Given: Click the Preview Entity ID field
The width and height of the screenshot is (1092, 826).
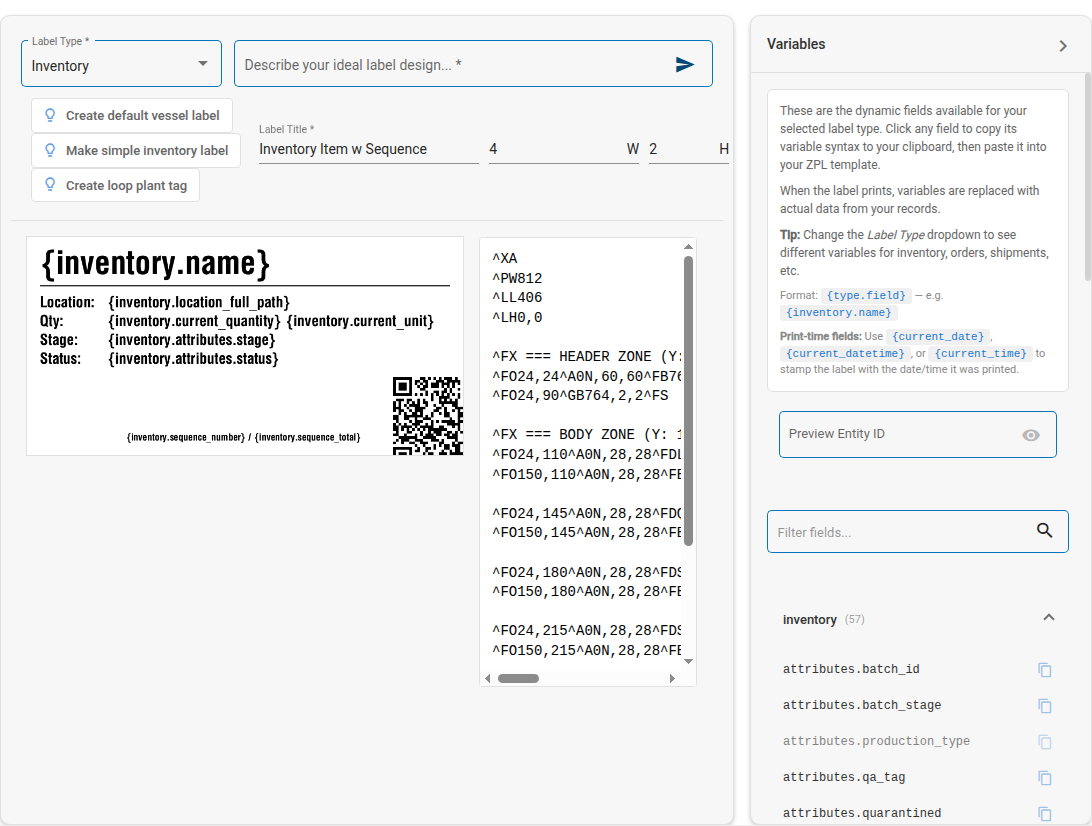Looking at the screenshot, I should click(x=917, y=435).
